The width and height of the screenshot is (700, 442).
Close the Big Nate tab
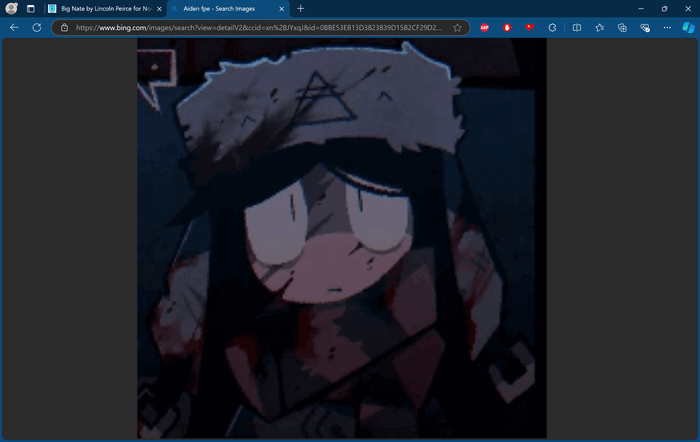pyautogui.click(x=159, y=8)
